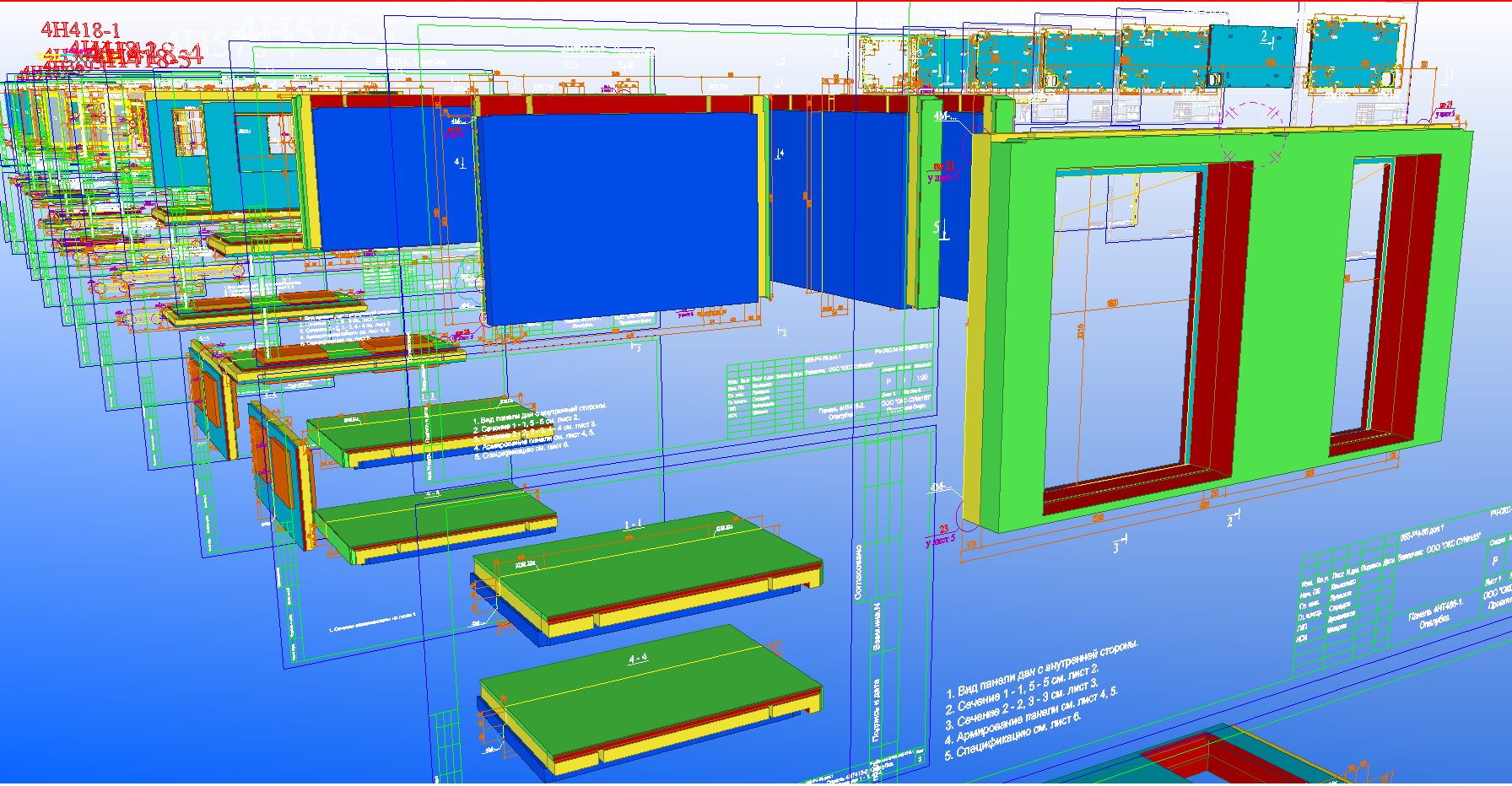
Task: Click the section mark 3 below green panel
Action: [x=1116, y=548]
